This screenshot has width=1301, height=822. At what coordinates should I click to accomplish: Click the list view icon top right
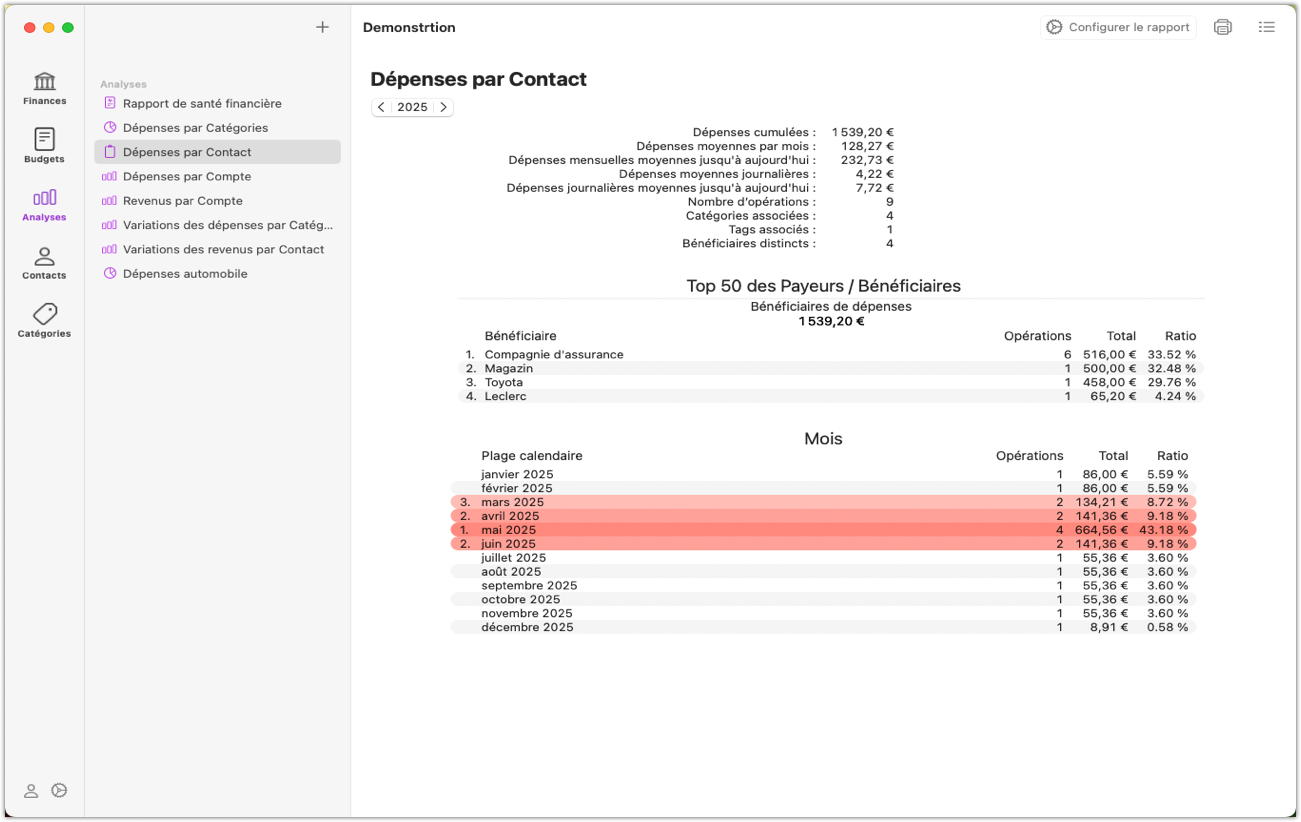(1267, 27)
